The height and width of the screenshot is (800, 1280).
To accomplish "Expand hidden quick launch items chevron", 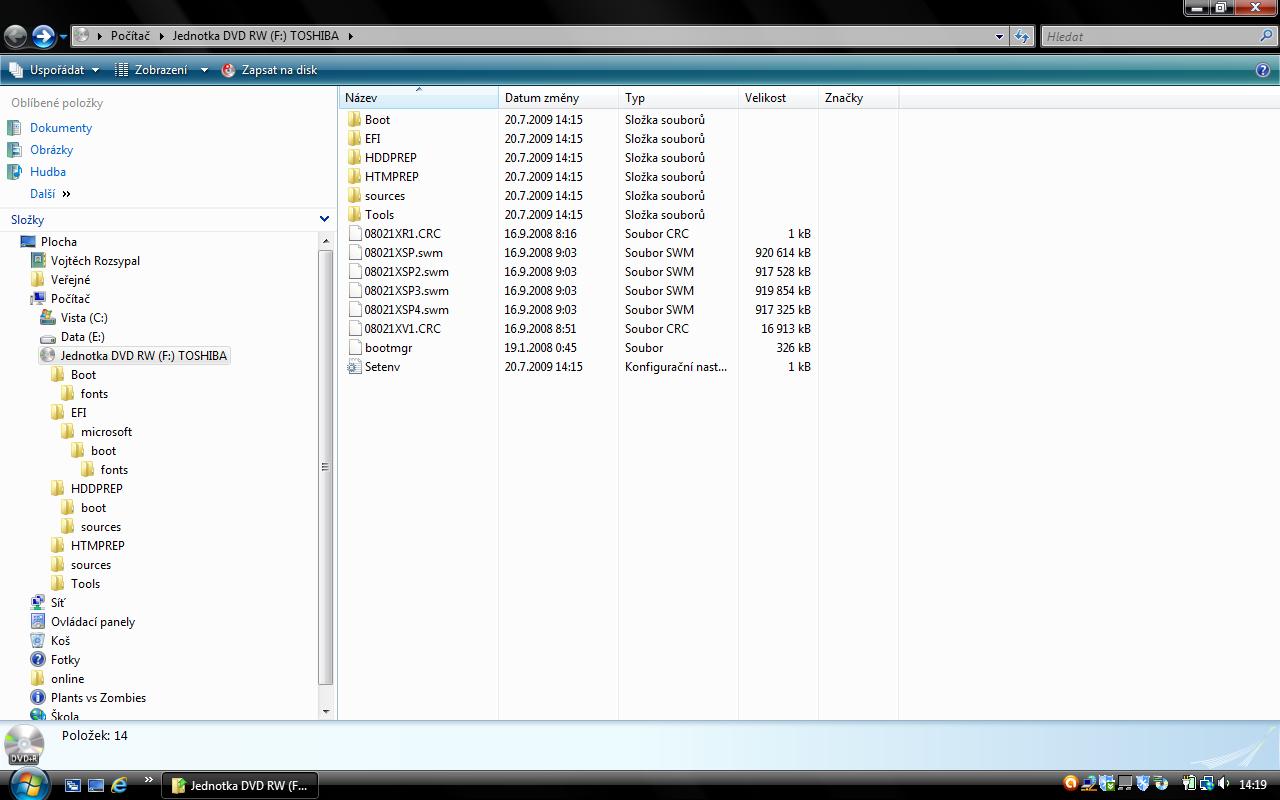I will (x=149, y=781).
